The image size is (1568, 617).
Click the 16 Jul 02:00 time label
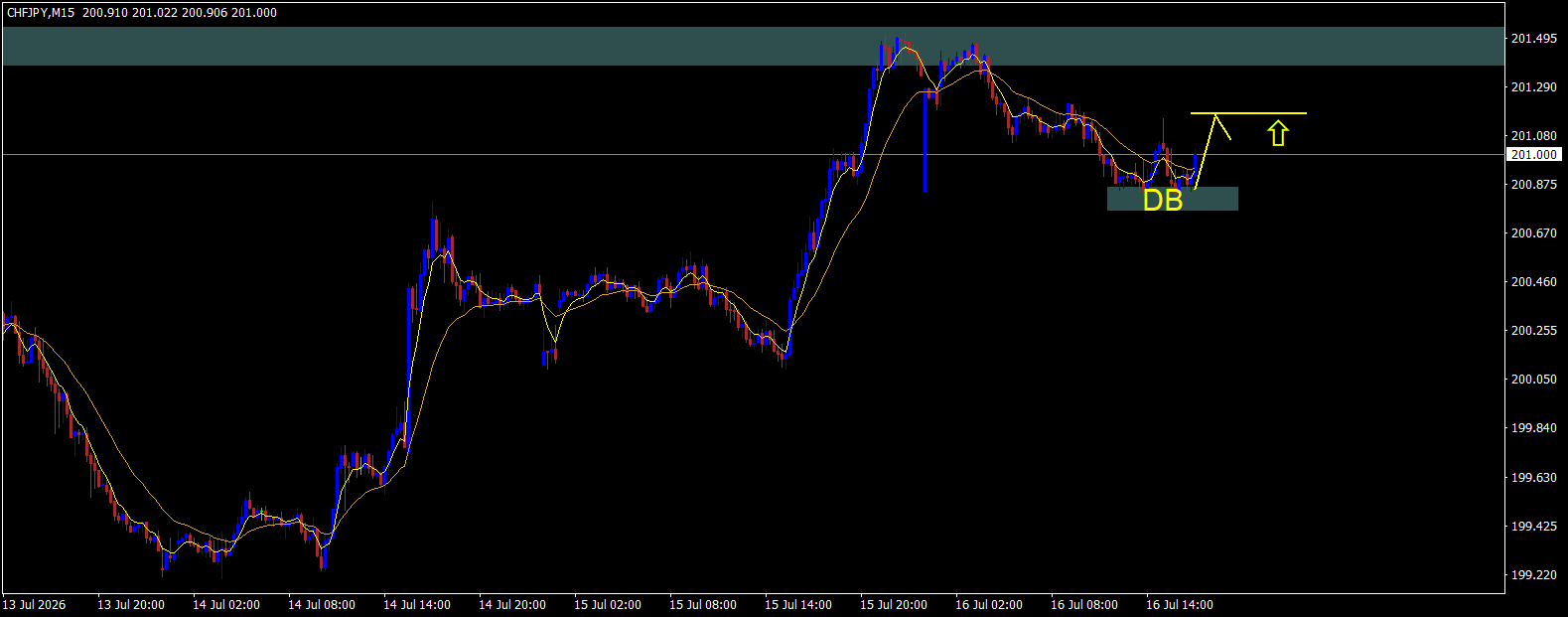[x=989, y=605]
